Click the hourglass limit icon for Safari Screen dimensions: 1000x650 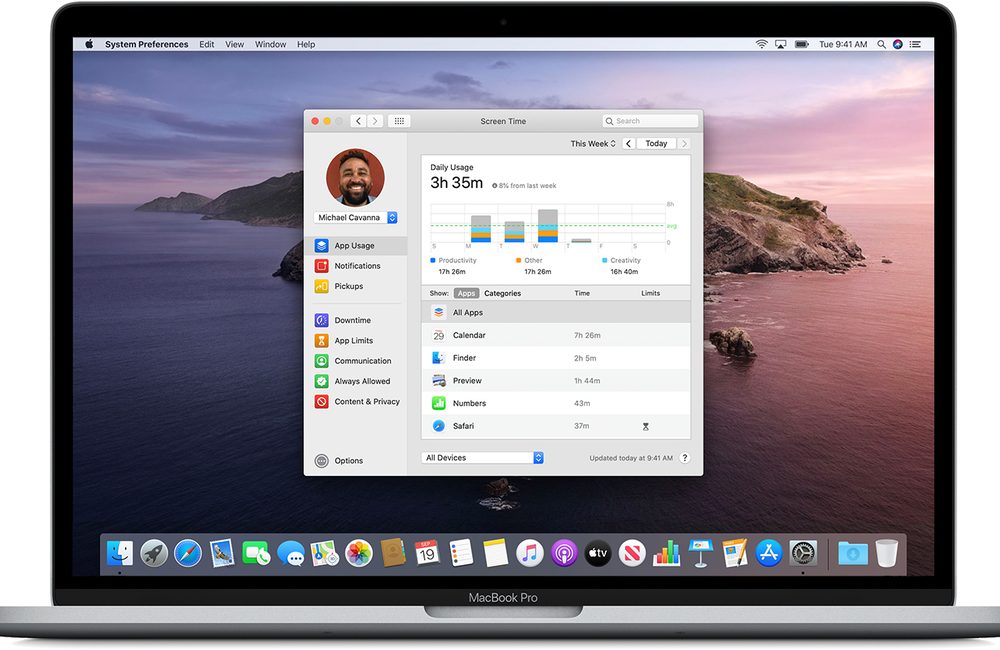click(645, 427)
